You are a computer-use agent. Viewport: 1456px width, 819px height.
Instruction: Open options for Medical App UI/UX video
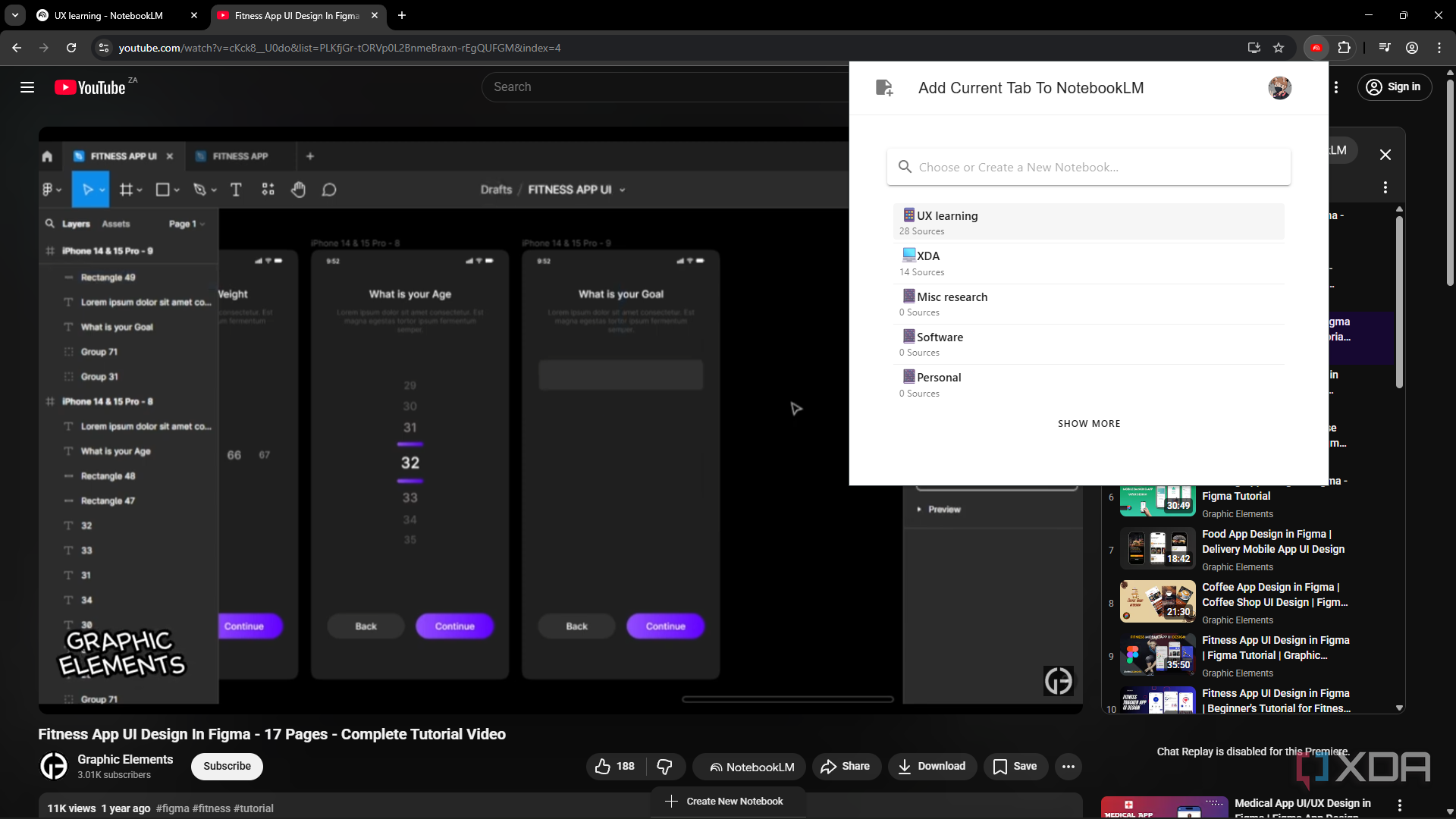(x=1400, y=805)
